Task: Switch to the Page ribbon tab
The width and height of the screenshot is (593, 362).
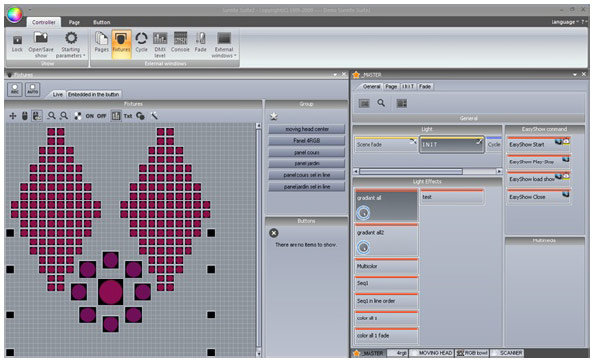Action: pyautogui.click(x=74, y=22)
